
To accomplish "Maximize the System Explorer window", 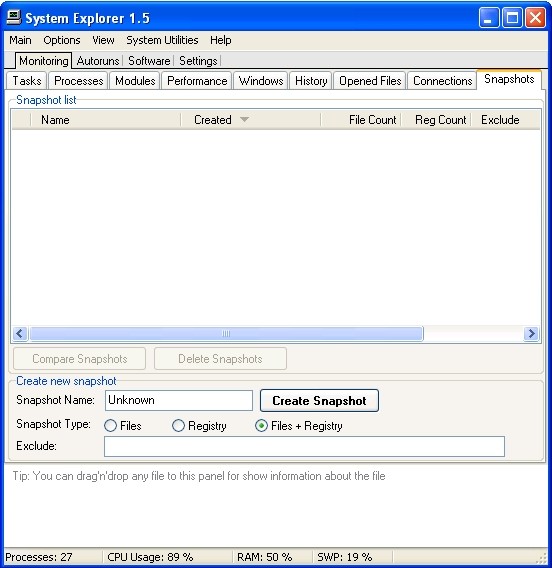I will (x=512, y=17).
